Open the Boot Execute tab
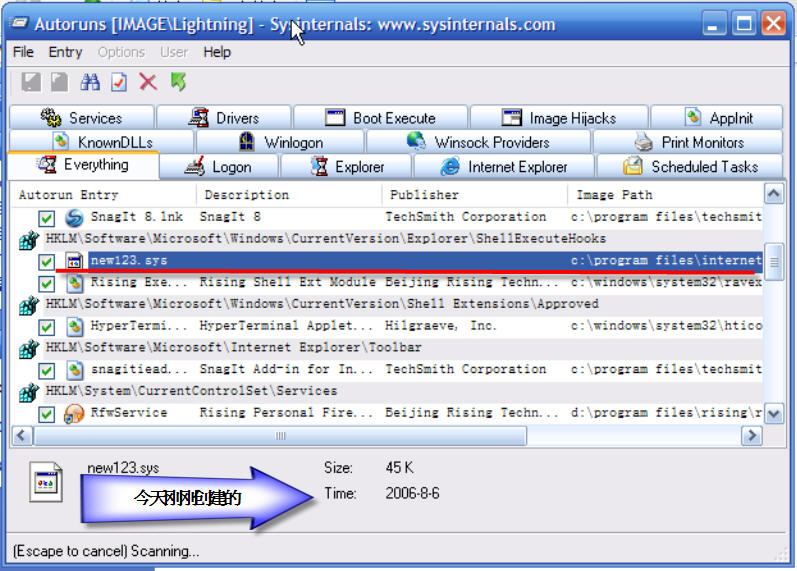 (x=380, y=117)
